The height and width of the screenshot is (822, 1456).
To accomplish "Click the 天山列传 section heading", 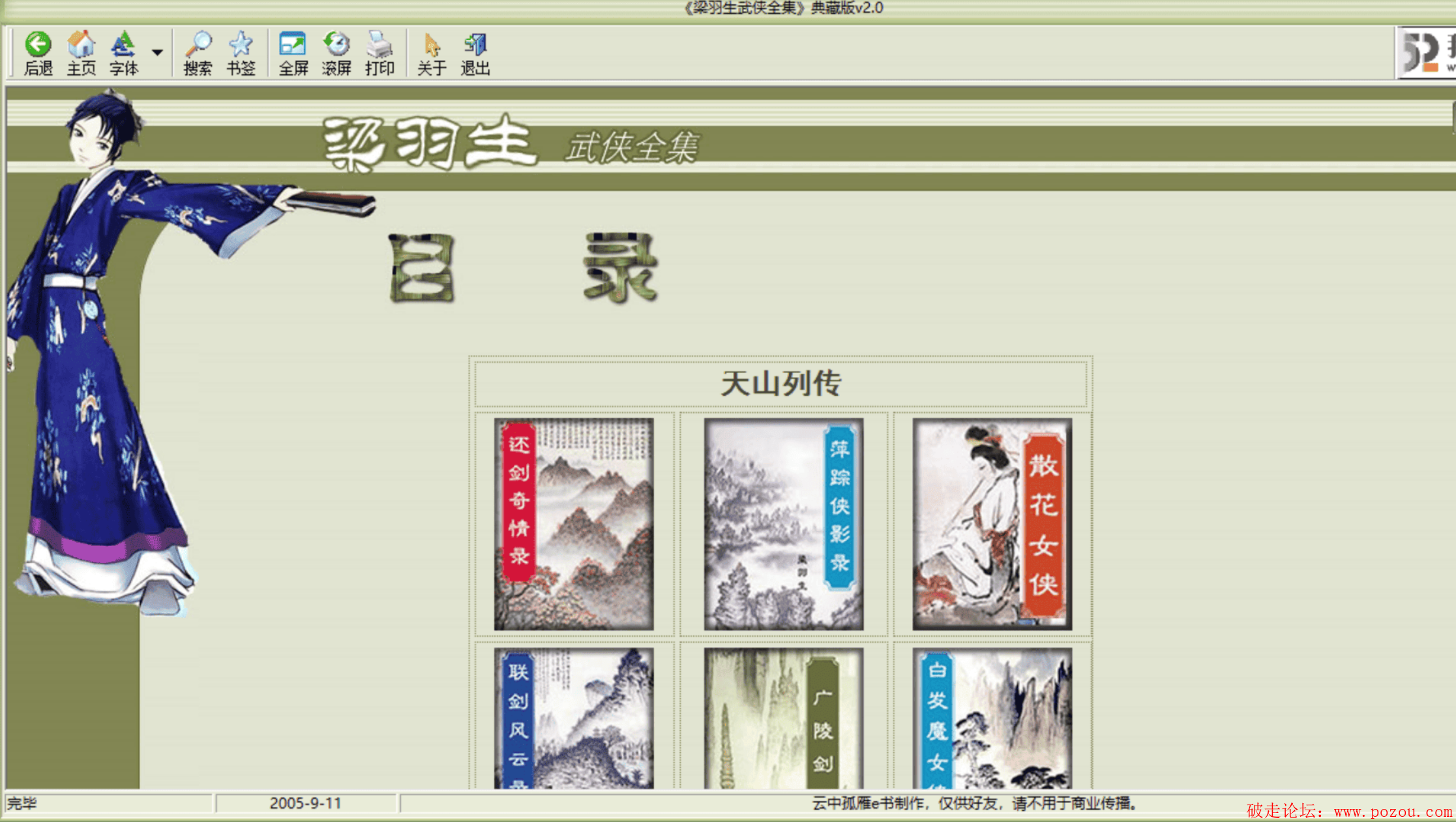I will [x=780, y=383].
